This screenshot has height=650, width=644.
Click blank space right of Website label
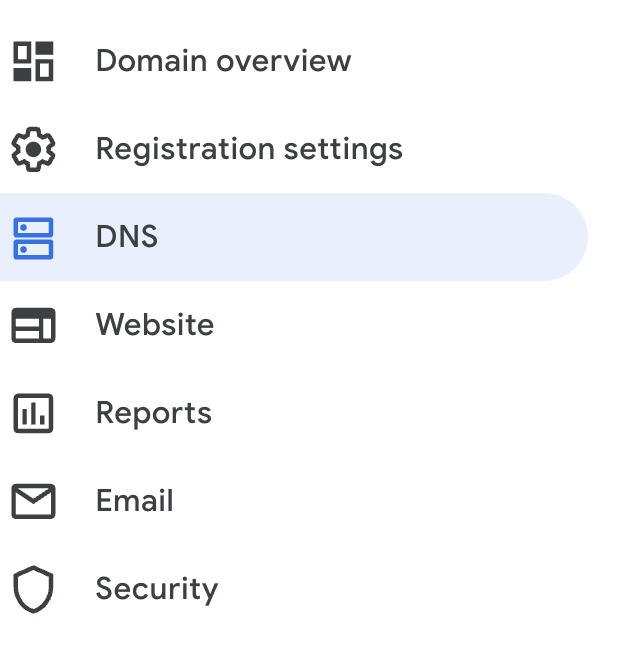400,325
